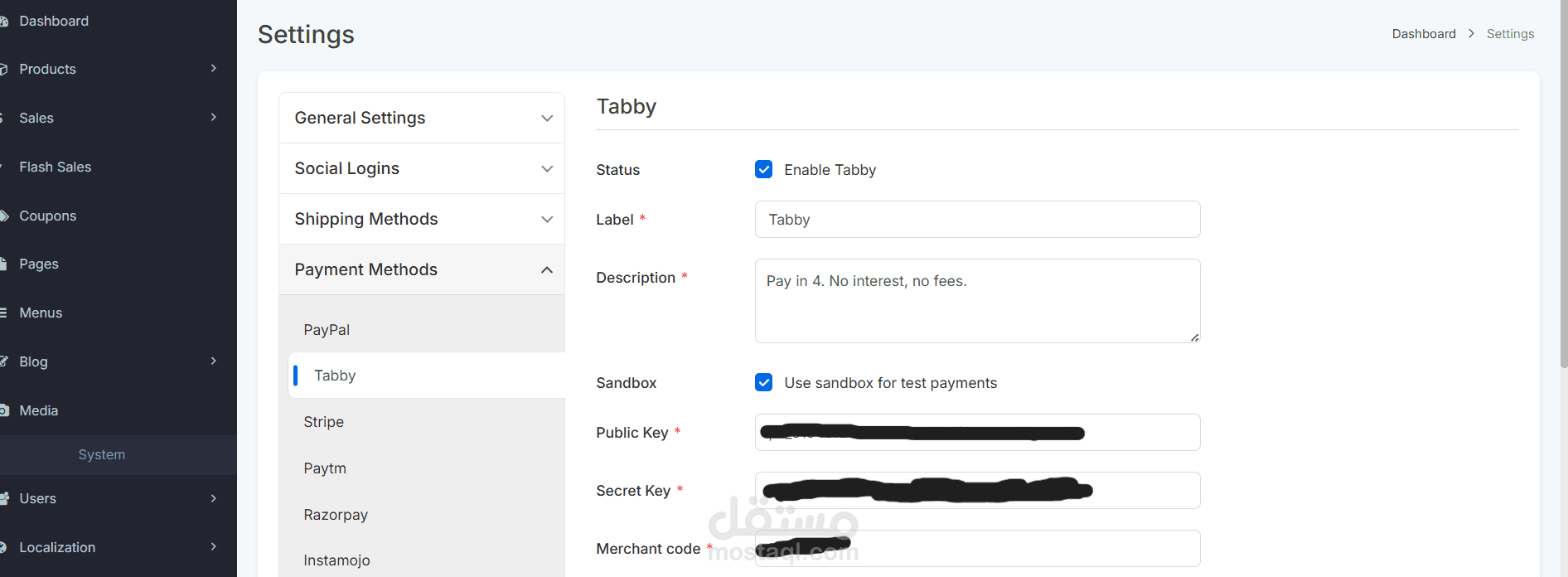
Task: Click the Social Logins chevron icon
Action: point(547,169)
